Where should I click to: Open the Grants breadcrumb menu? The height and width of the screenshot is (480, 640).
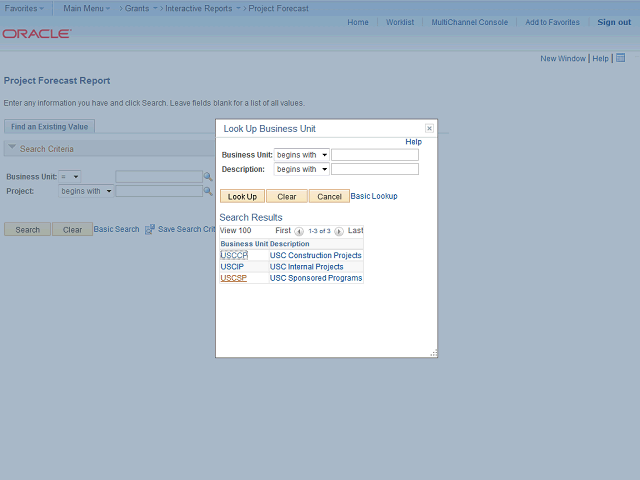141,8
